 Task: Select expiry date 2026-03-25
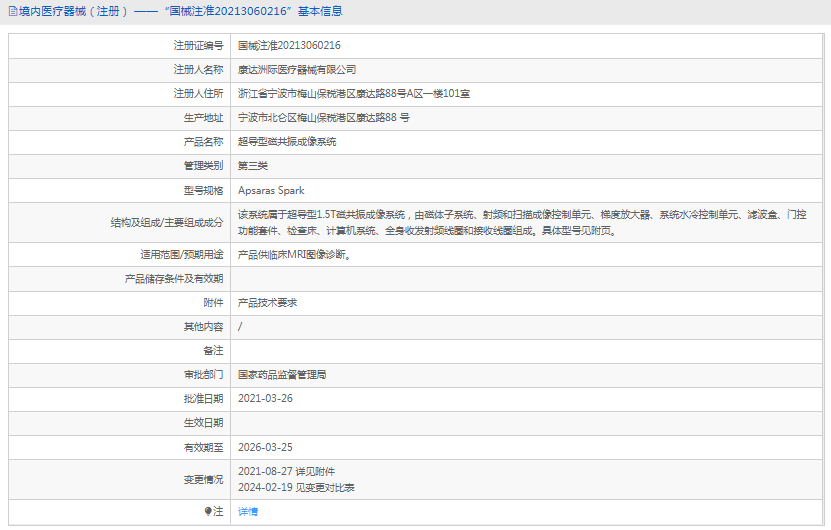click(265, 447)
